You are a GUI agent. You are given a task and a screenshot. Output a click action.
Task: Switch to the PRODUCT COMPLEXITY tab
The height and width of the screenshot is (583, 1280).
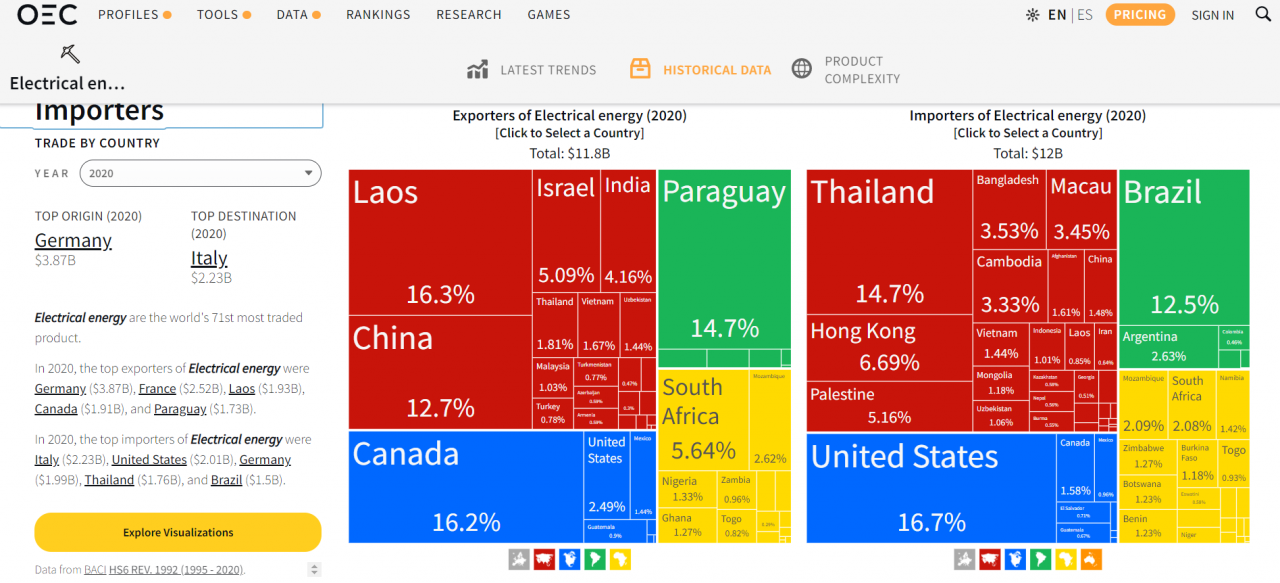(x=846, y=70)
